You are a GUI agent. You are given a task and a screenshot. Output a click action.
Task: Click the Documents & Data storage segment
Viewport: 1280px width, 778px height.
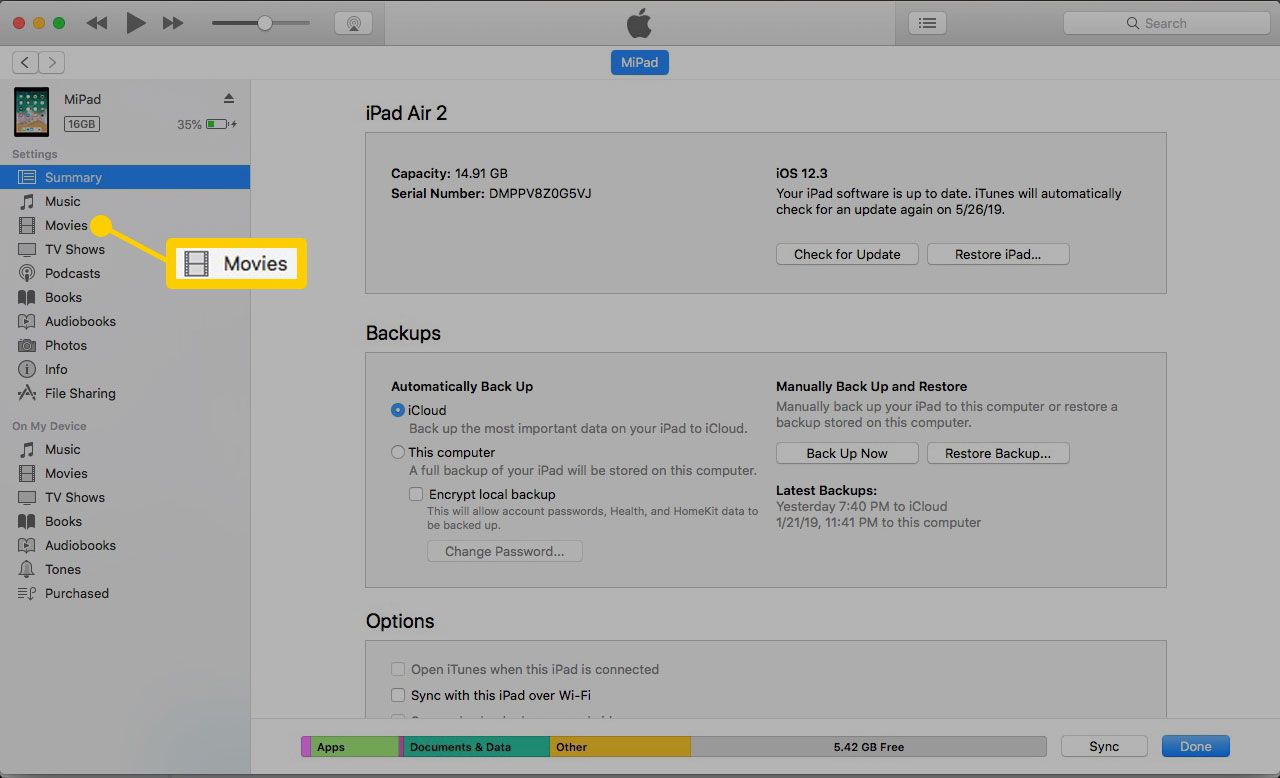click(x=475, y=747)
